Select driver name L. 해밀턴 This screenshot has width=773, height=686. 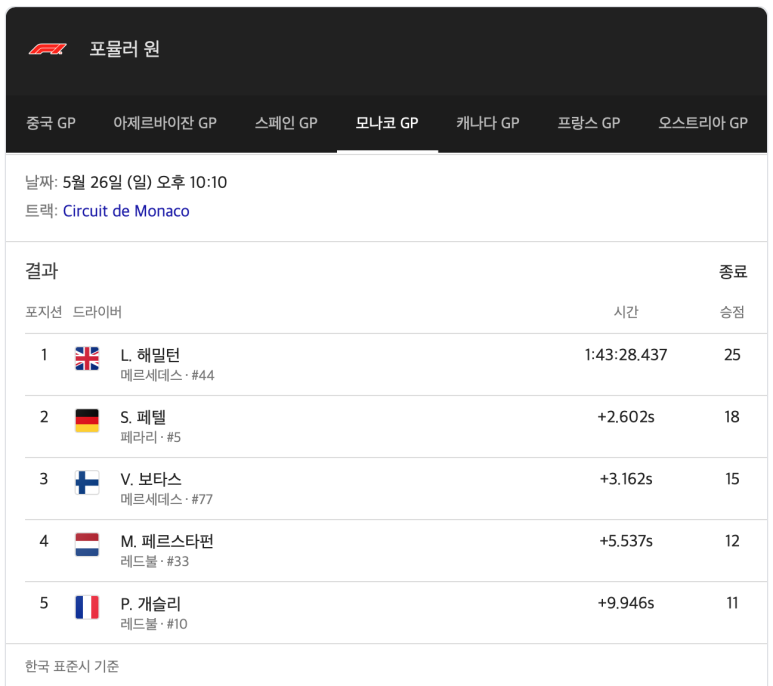tap(150, 355)
